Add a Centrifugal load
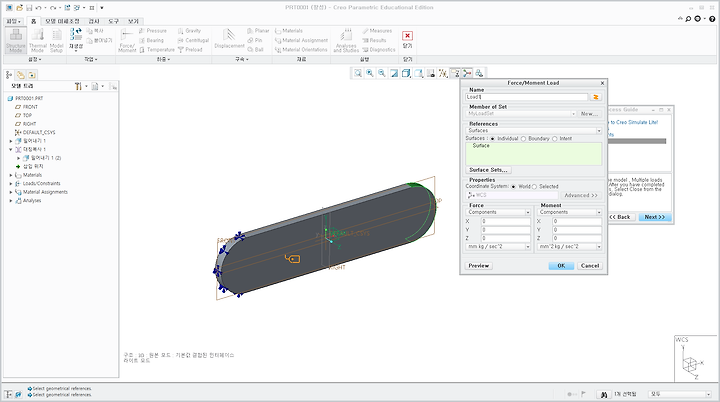Viewport: 720px width, 402px height. (x=193, y=40)
